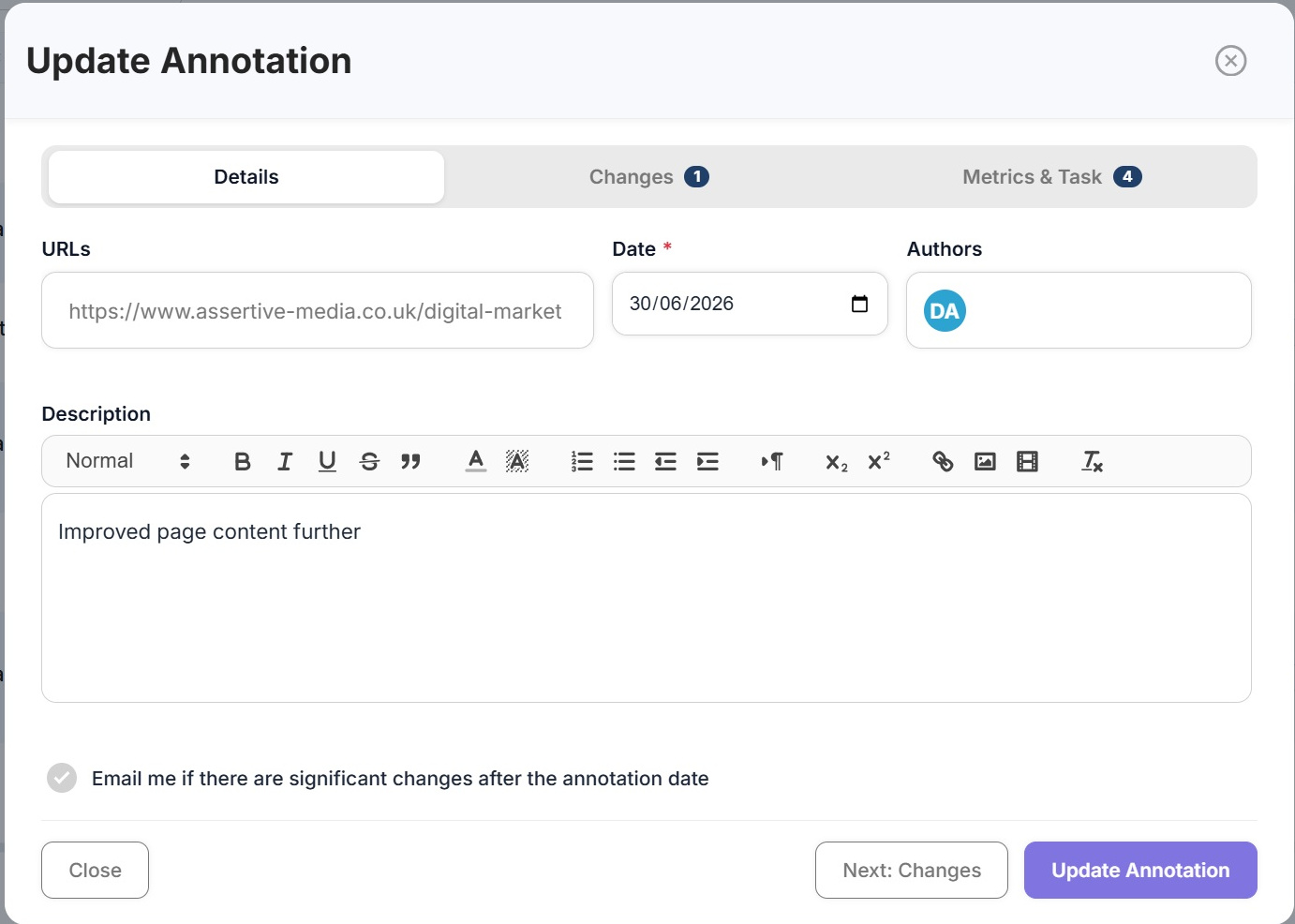The height and width of the screenshot is (924, 1295).
Task: Click the Close button
Action: [x=95, y=871]
